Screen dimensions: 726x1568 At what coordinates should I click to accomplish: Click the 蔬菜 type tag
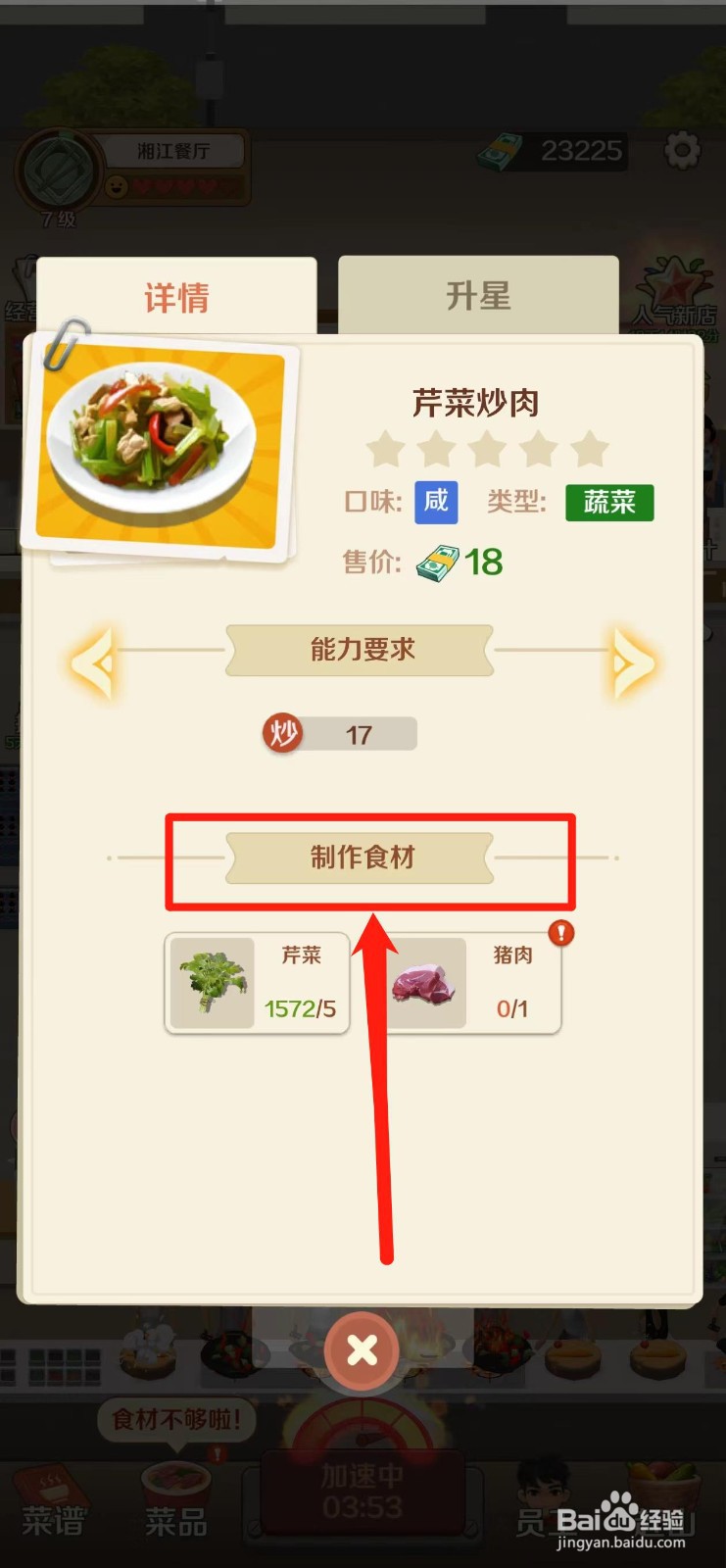(609, 503)
